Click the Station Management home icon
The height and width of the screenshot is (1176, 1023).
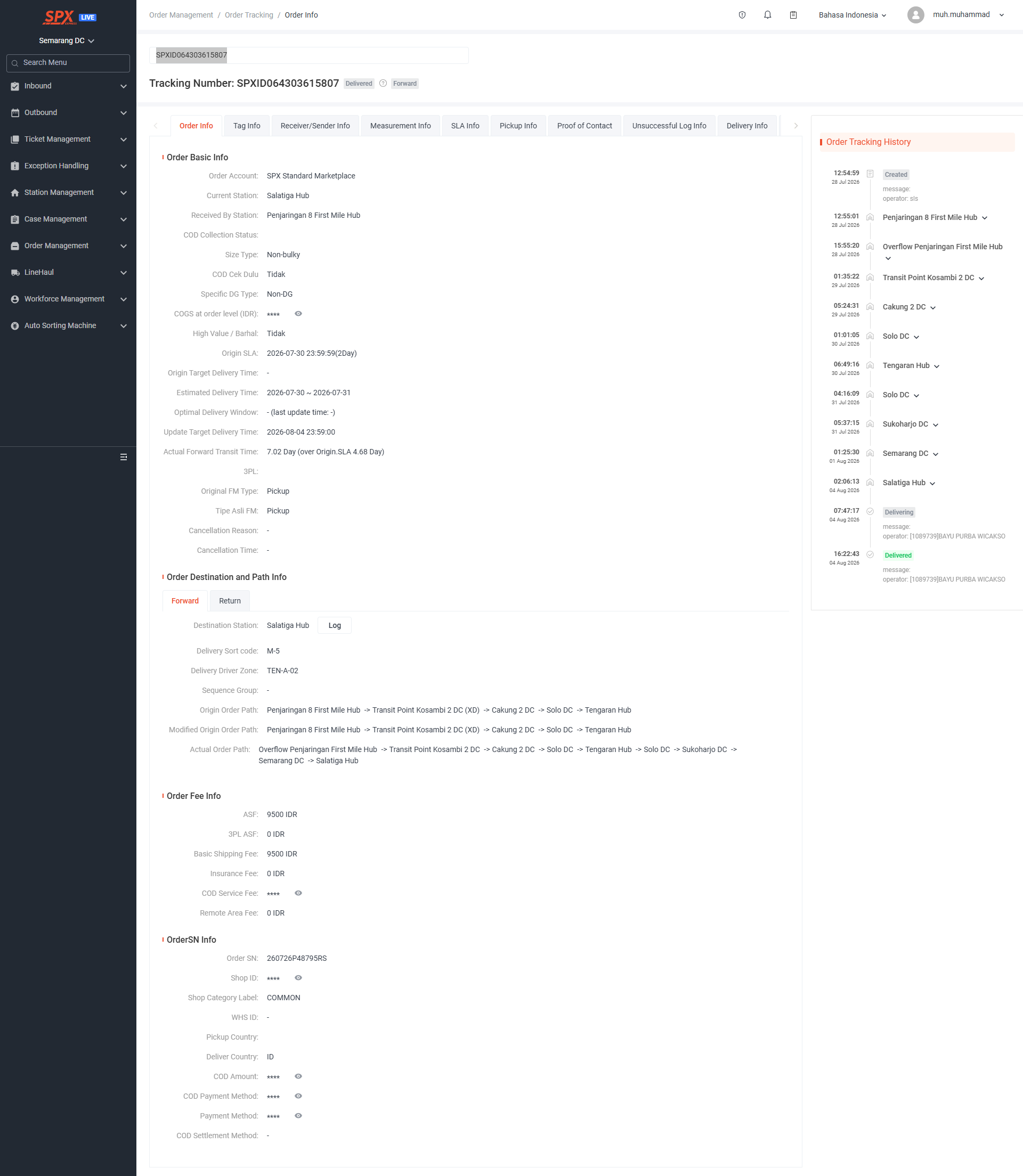pos(15,193)
